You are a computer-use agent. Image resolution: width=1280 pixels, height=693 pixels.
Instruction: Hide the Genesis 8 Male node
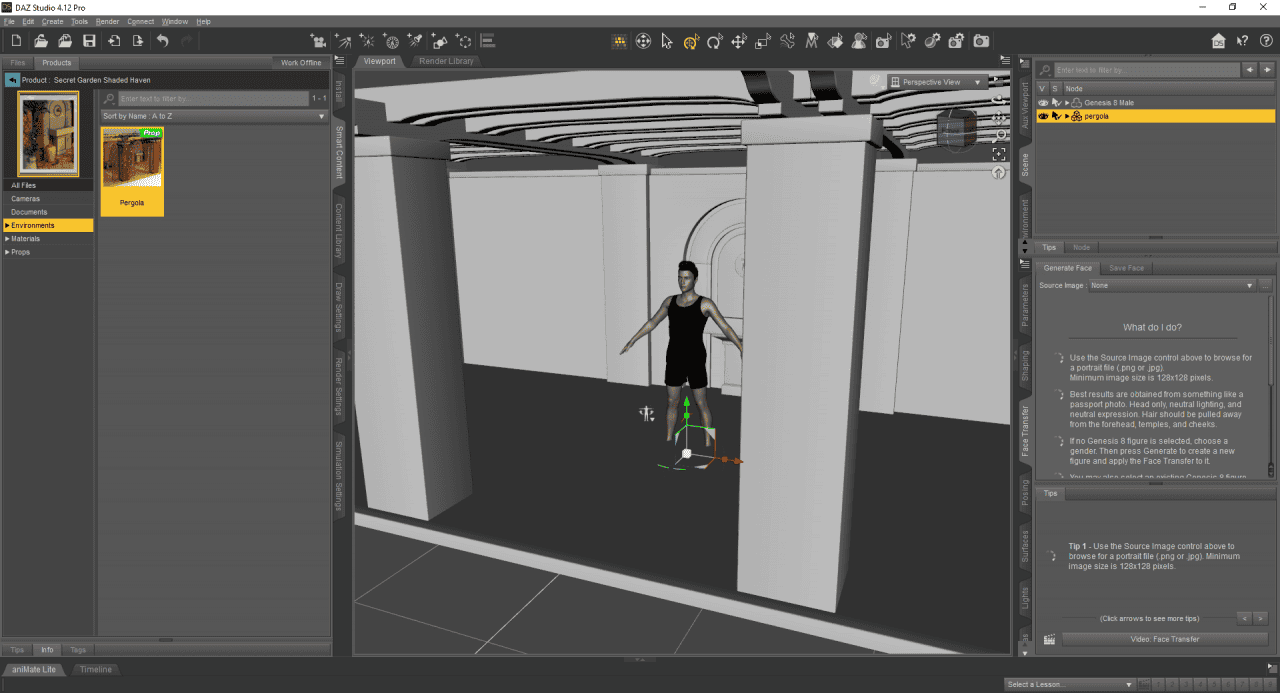click(x=1043, y=102)
